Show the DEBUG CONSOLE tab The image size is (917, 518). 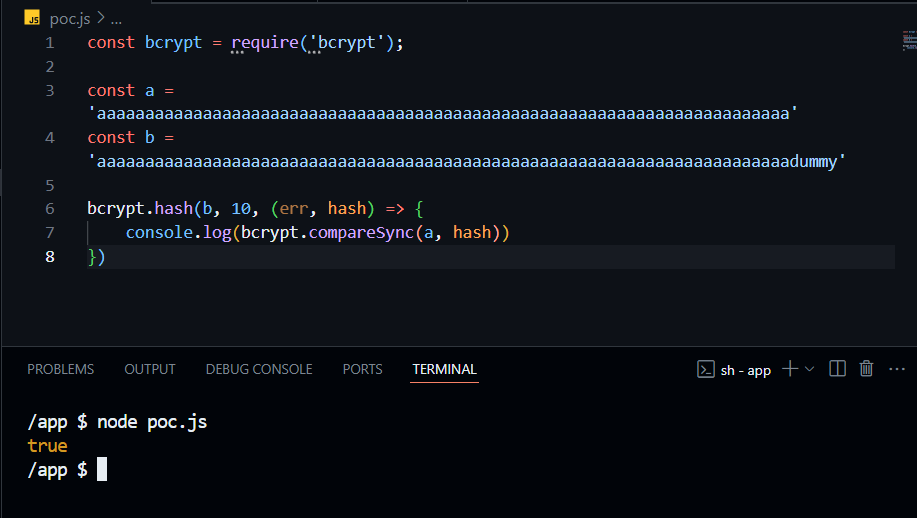click(259, 369)
